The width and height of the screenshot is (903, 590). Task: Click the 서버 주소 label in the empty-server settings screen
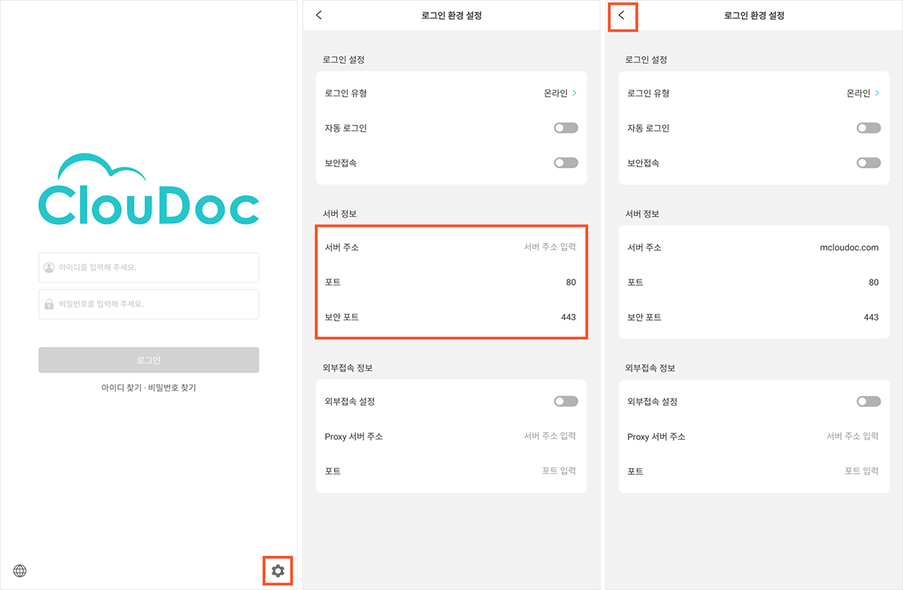342,248
